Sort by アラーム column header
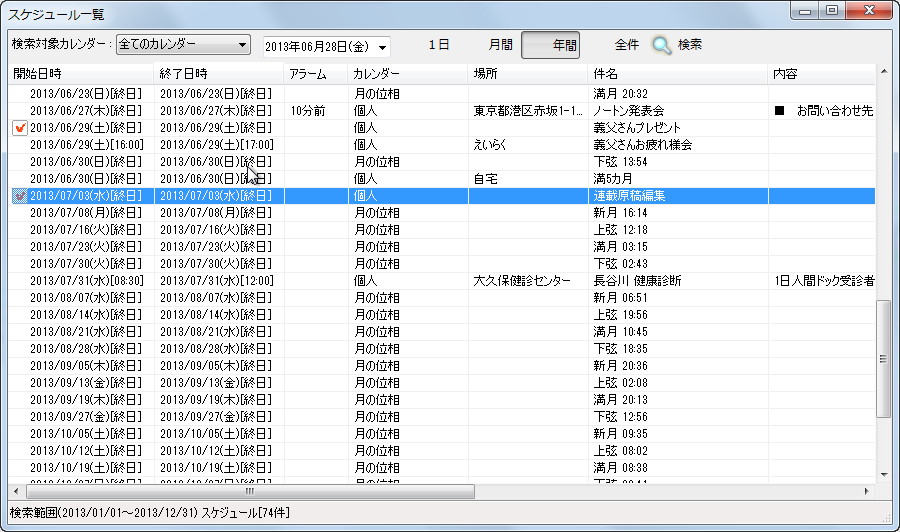Viewport: 900px width, 532px height. pyautogui.click(x=316, y=74)
